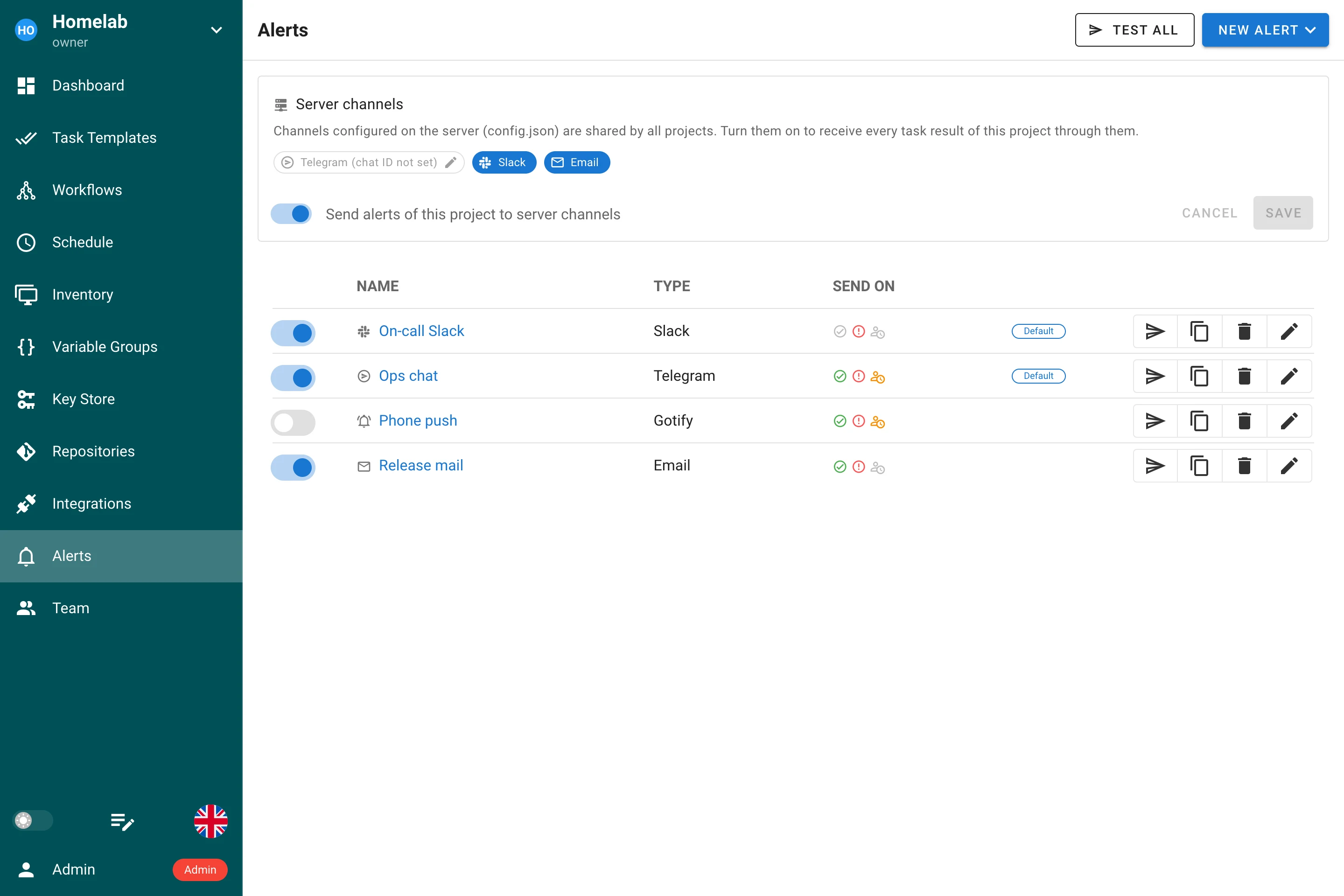Delete the Phone push alert
Viewport: 1344px width, 896px height.
coord(1244,421)
